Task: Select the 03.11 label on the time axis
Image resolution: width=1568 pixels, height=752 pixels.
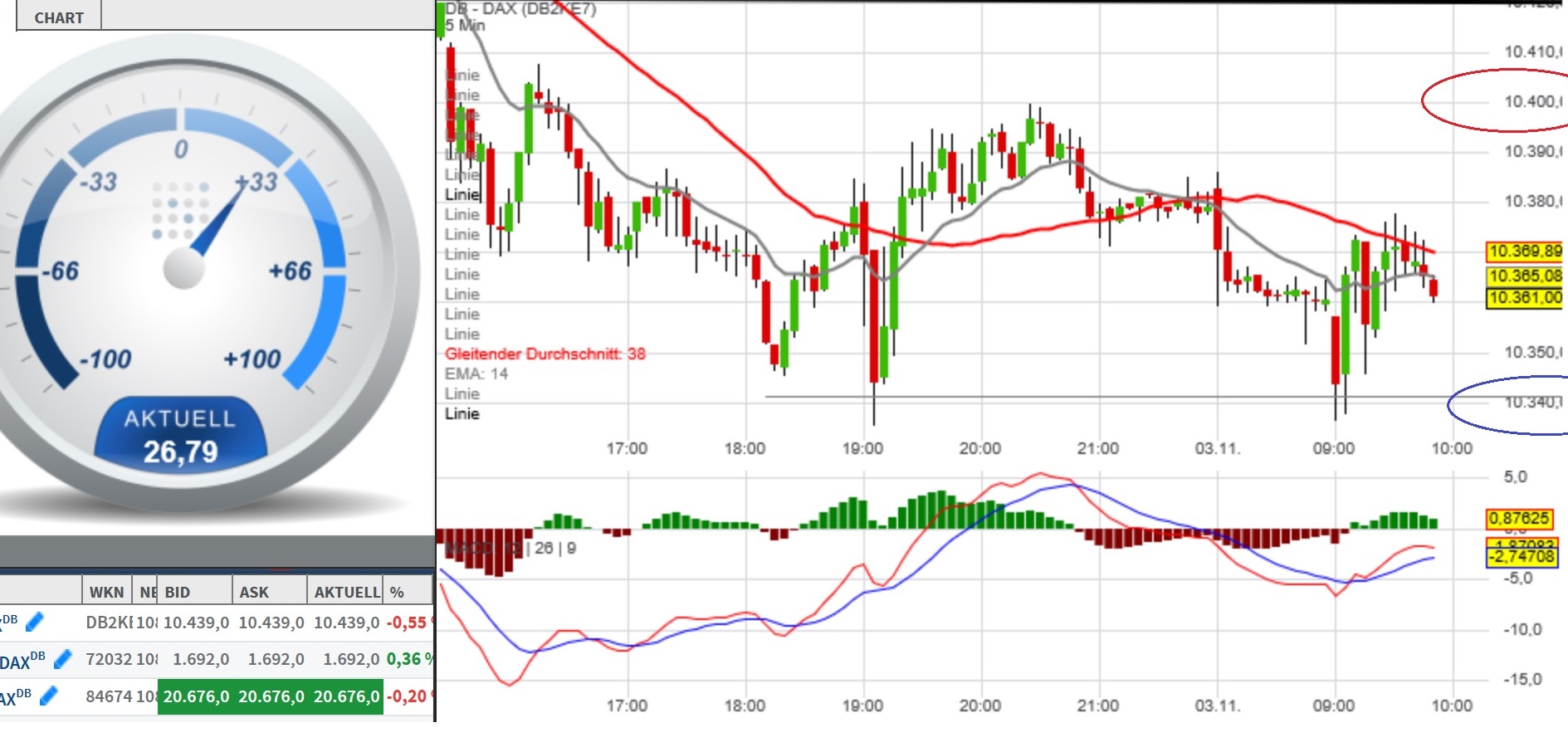Action: point(1217,448)
